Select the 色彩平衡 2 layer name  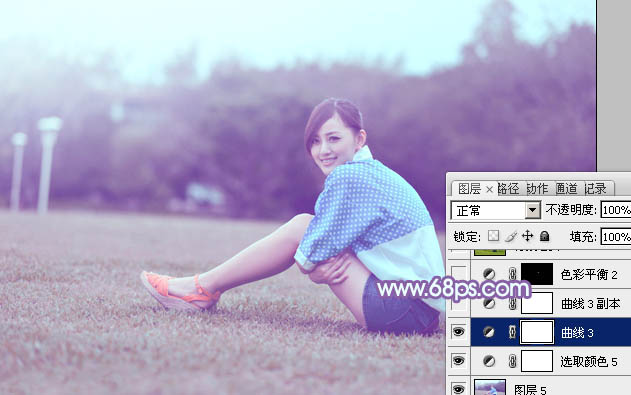point(589,275)
